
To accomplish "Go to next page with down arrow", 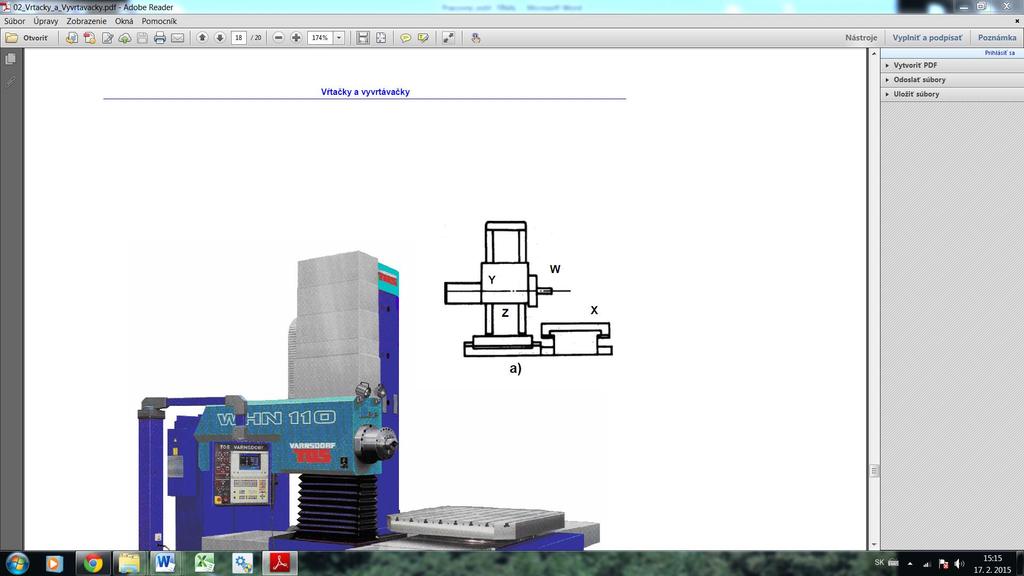I will pos(220,38).
